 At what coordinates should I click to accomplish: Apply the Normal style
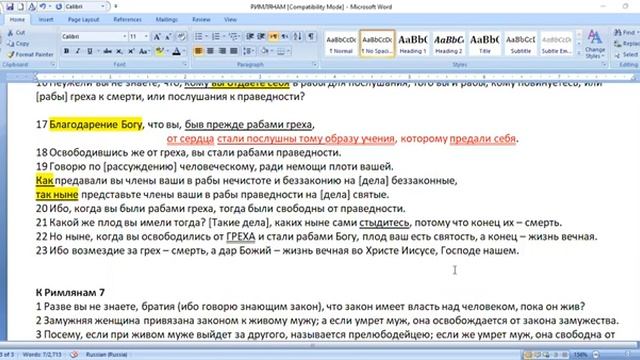(x=341, y=44)
